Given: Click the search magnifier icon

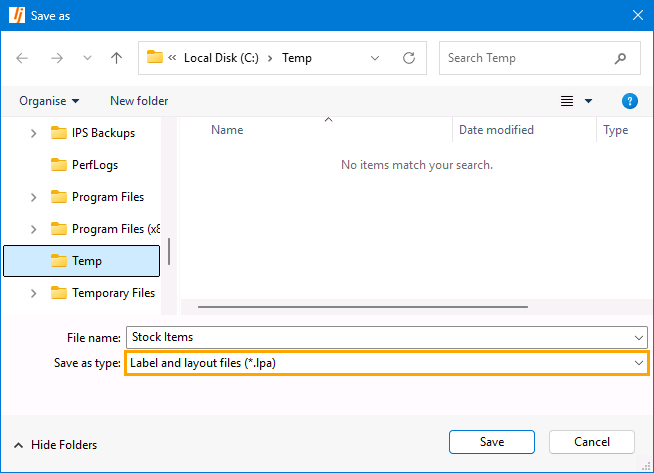Looking at the screenshot, I should coord(621,58).
